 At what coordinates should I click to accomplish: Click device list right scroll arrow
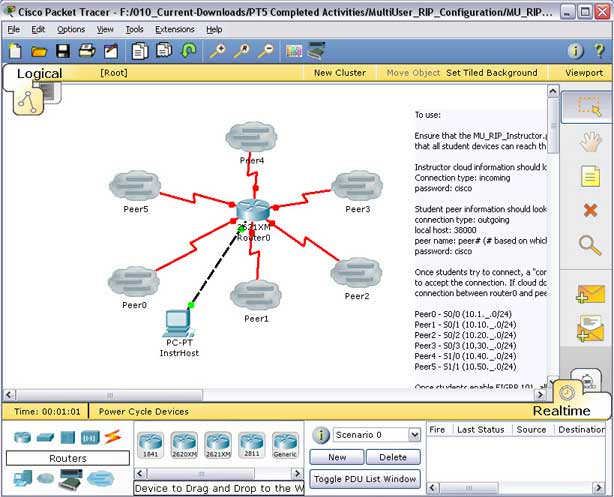pos(297,474)
